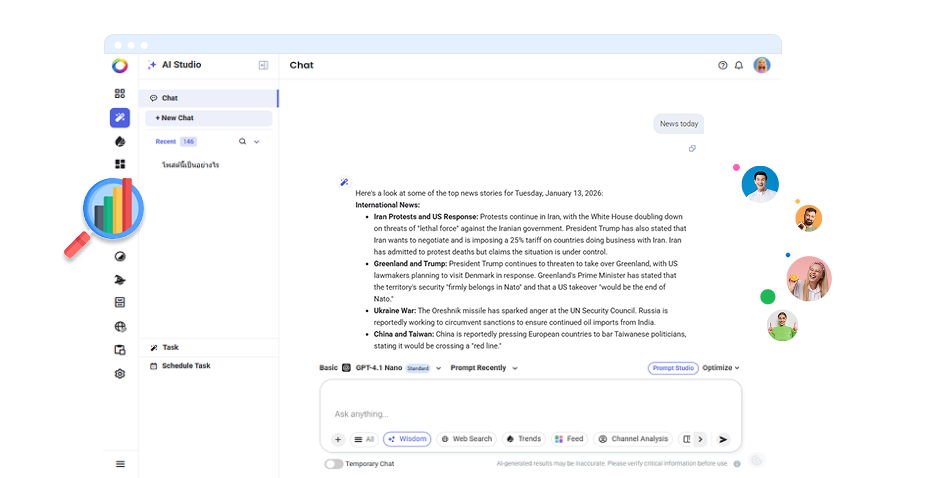942x478 pixels.
Task: Open the user profile avatar
Action: point(762,65)
